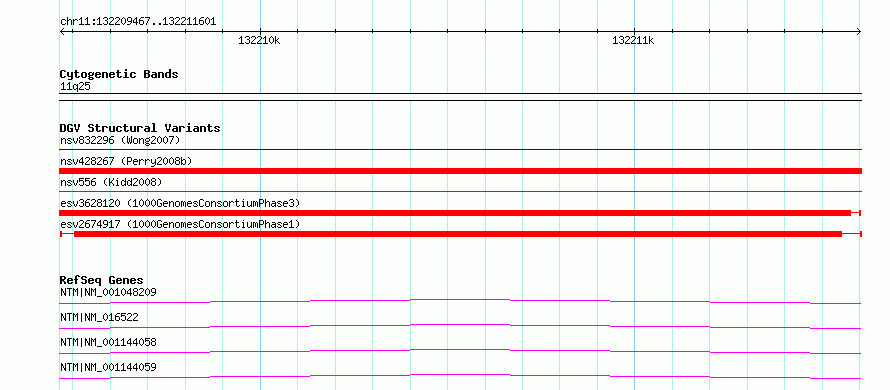Click the left arrow end of the ruler

pyautogui.click(x=62, y=31)
